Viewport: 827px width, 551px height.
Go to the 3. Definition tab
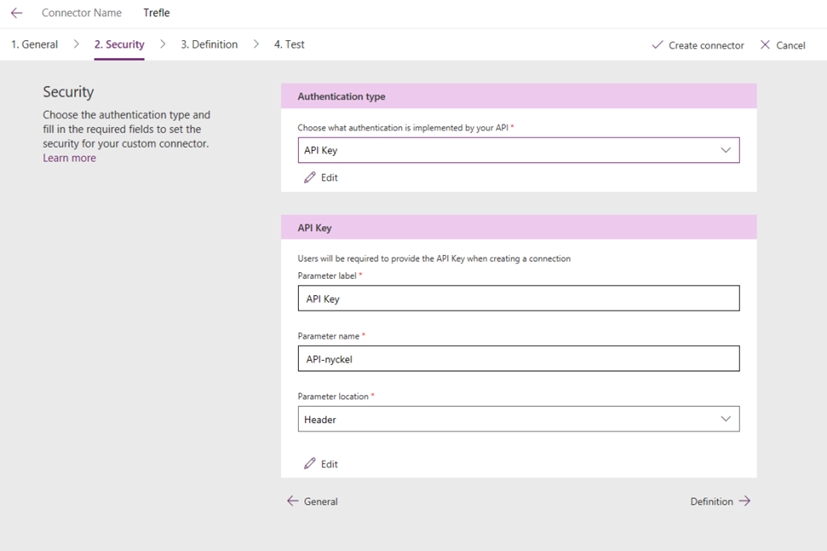(209, 44)
